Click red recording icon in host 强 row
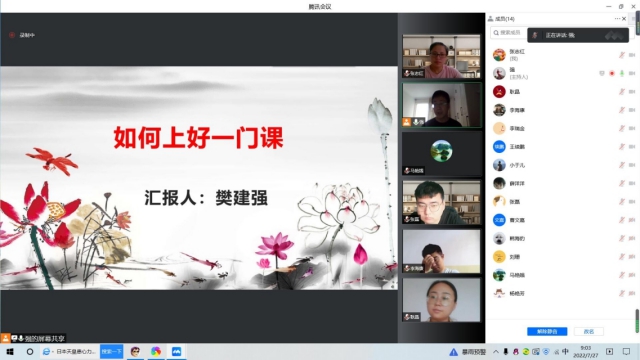 611,73
